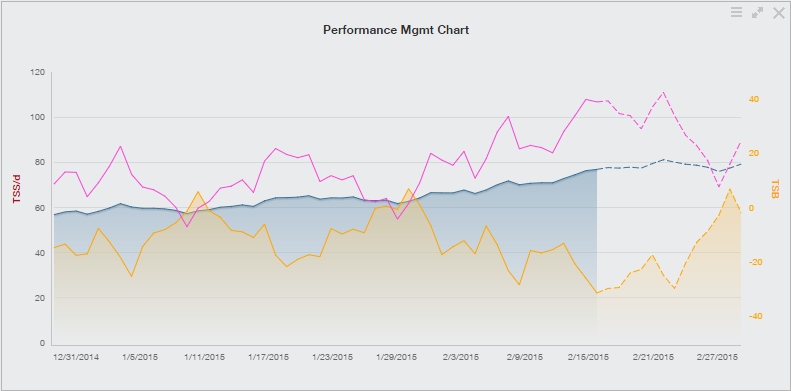Click the orange TSB right axis label
Screen dimensions: 791x391
(775, 189)
